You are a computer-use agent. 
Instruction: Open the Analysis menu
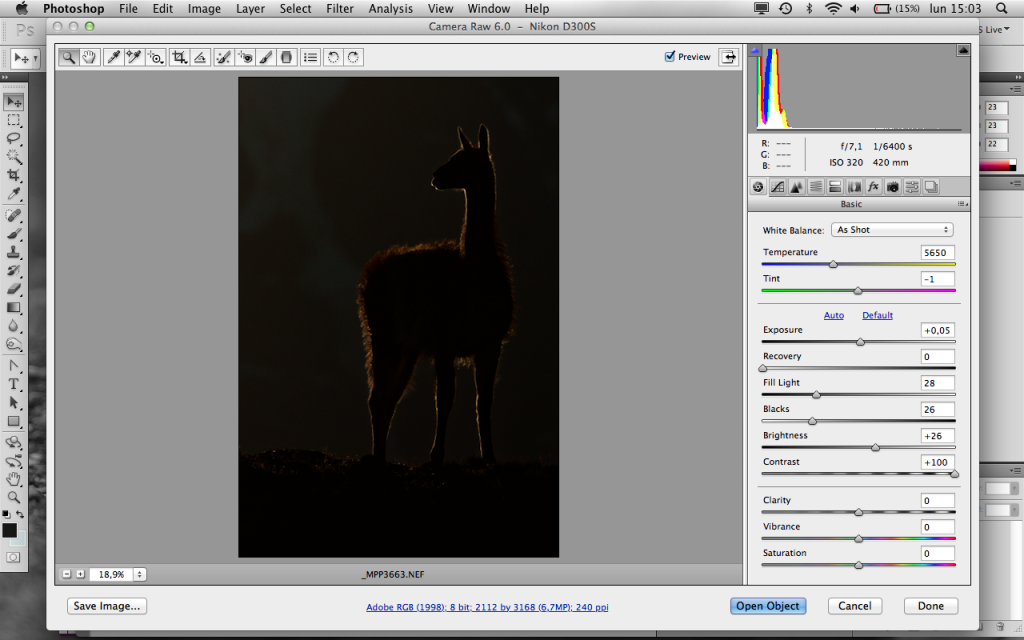tap(391, 8)
